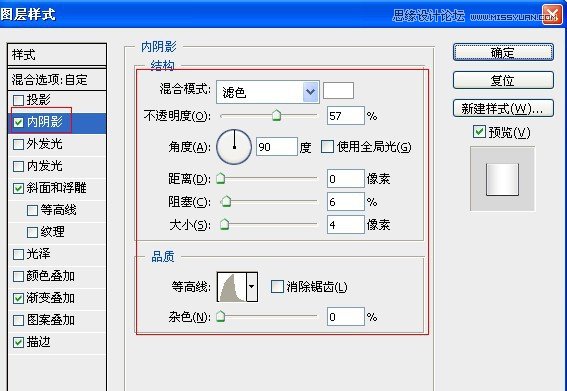
Task: Enable the 外发光 checkbox
Action: point(18,144)
